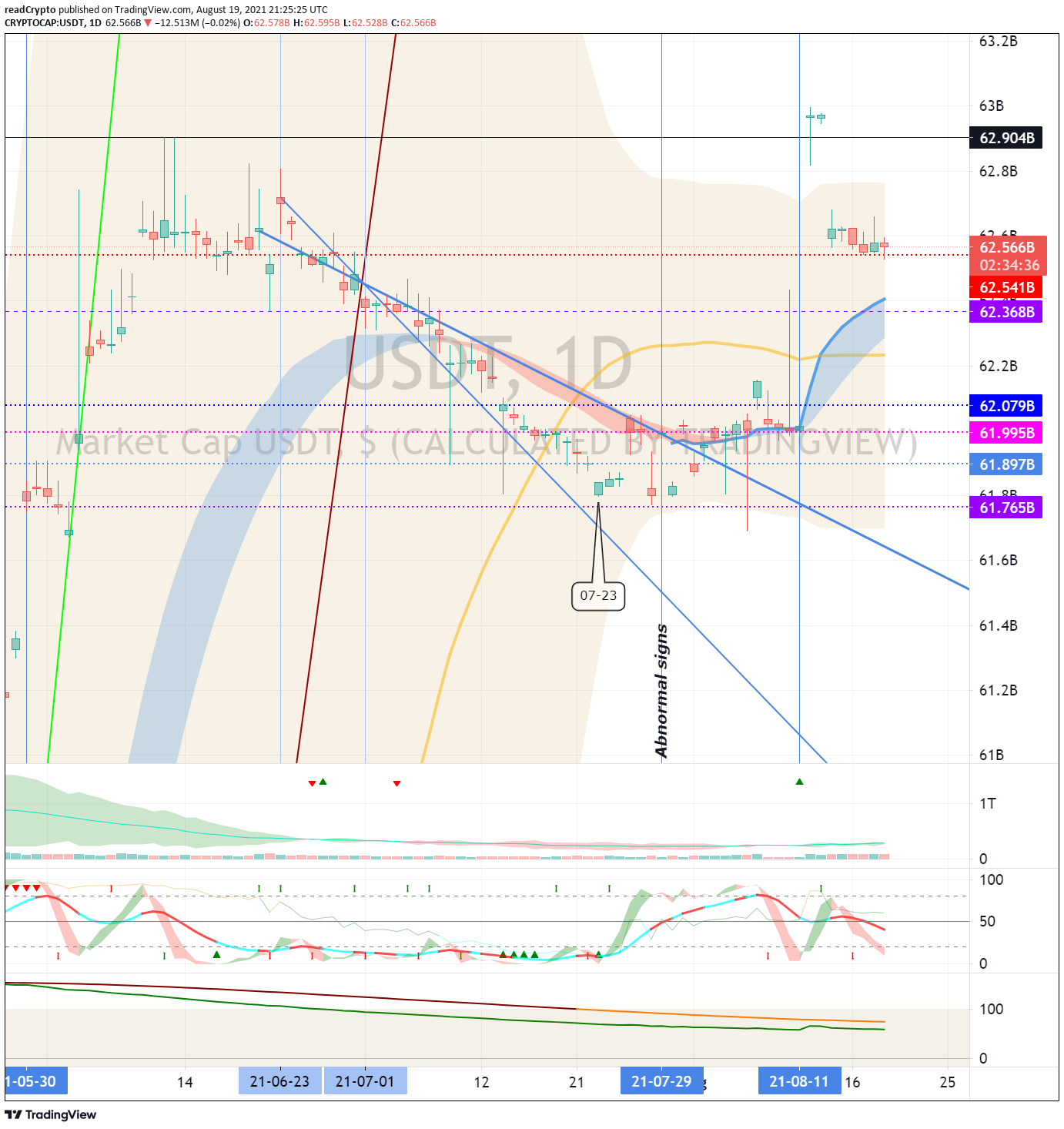This screenshot has width=1064, height=1129.
Task: Click the Abnormal signs vertical text label
Action: point(661,691)
